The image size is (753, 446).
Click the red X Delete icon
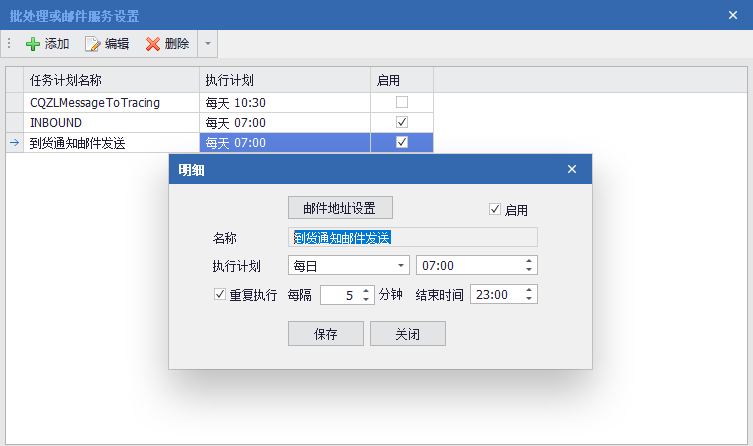tap(153, 44)
